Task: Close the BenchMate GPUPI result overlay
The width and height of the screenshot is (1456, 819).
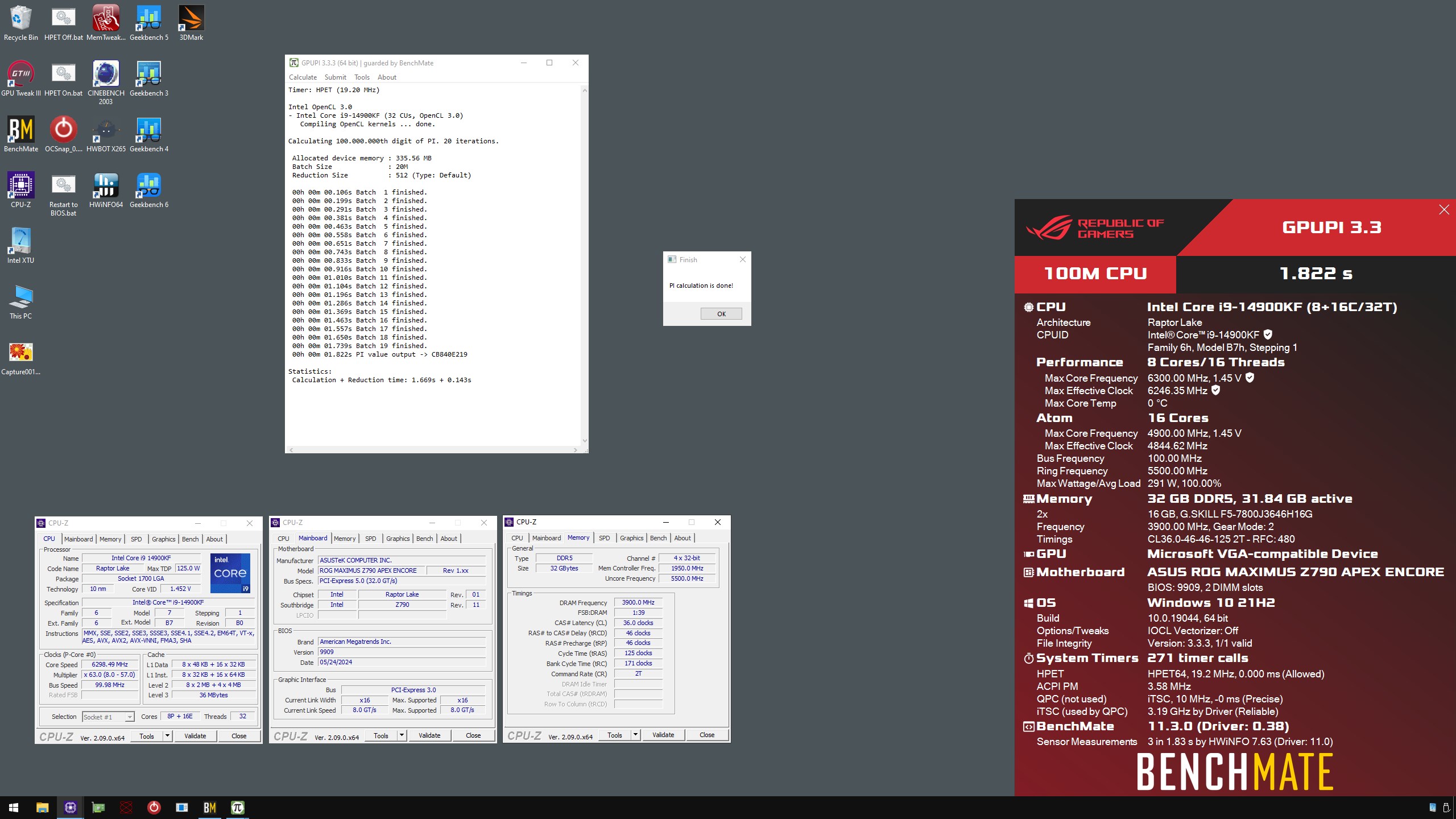Action: point(1443,210)
